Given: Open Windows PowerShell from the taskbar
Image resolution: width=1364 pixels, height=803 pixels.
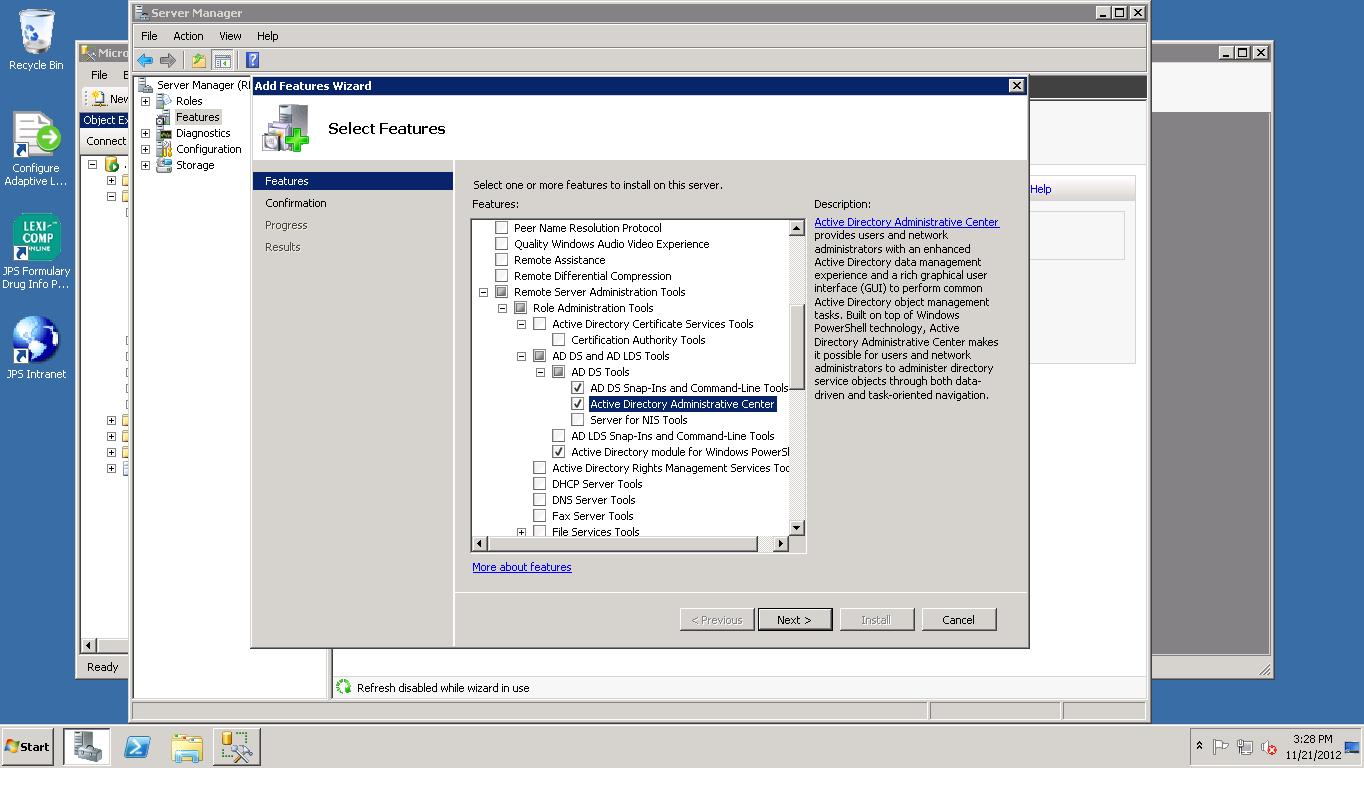Looking at the screenshot, I should (137, 746).
